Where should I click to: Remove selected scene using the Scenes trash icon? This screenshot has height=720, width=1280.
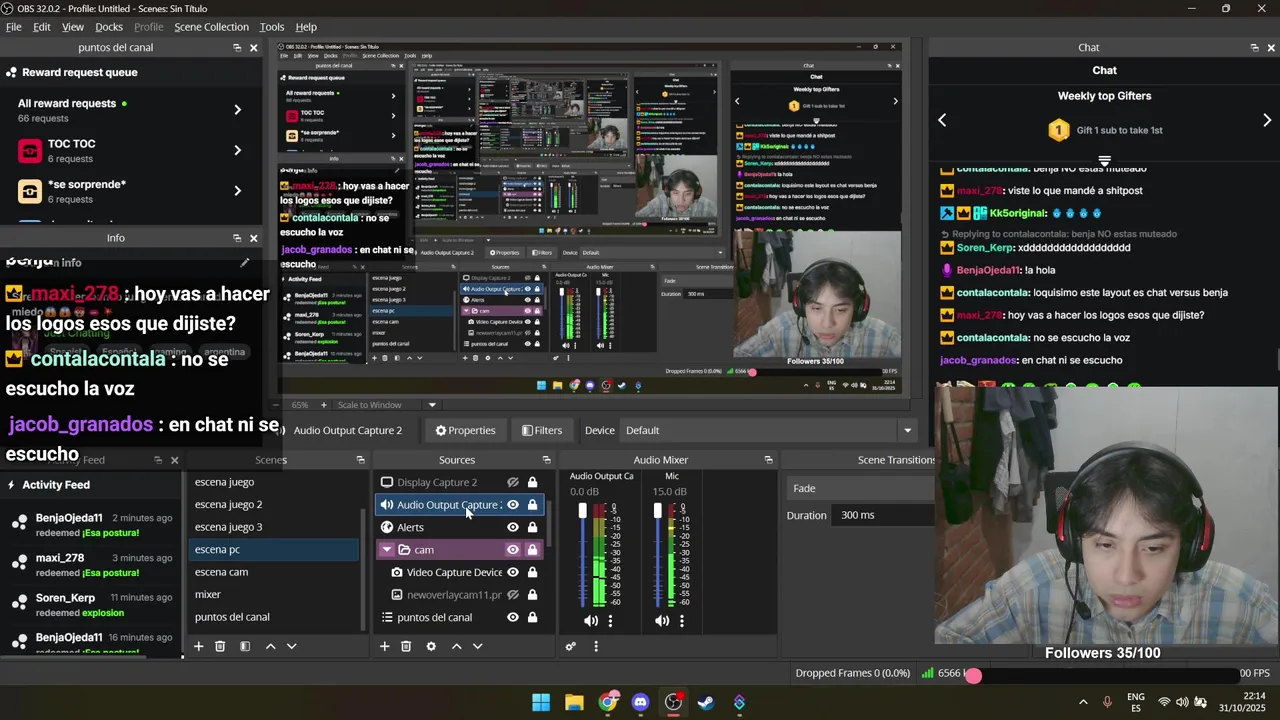tap(220, 646)
